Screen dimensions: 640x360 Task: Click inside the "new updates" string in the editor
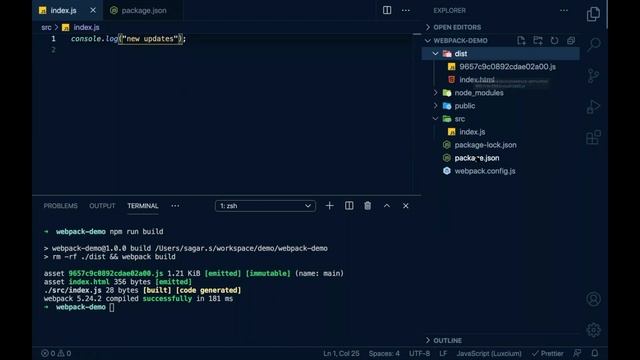pos(150,39)
